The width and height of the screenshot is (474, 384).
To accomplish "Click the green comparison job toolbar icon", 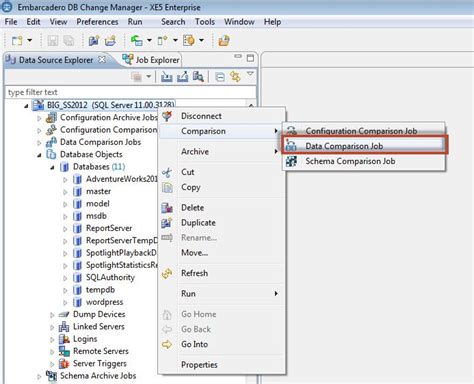I will pyautogui.click(x=137, y=41).
